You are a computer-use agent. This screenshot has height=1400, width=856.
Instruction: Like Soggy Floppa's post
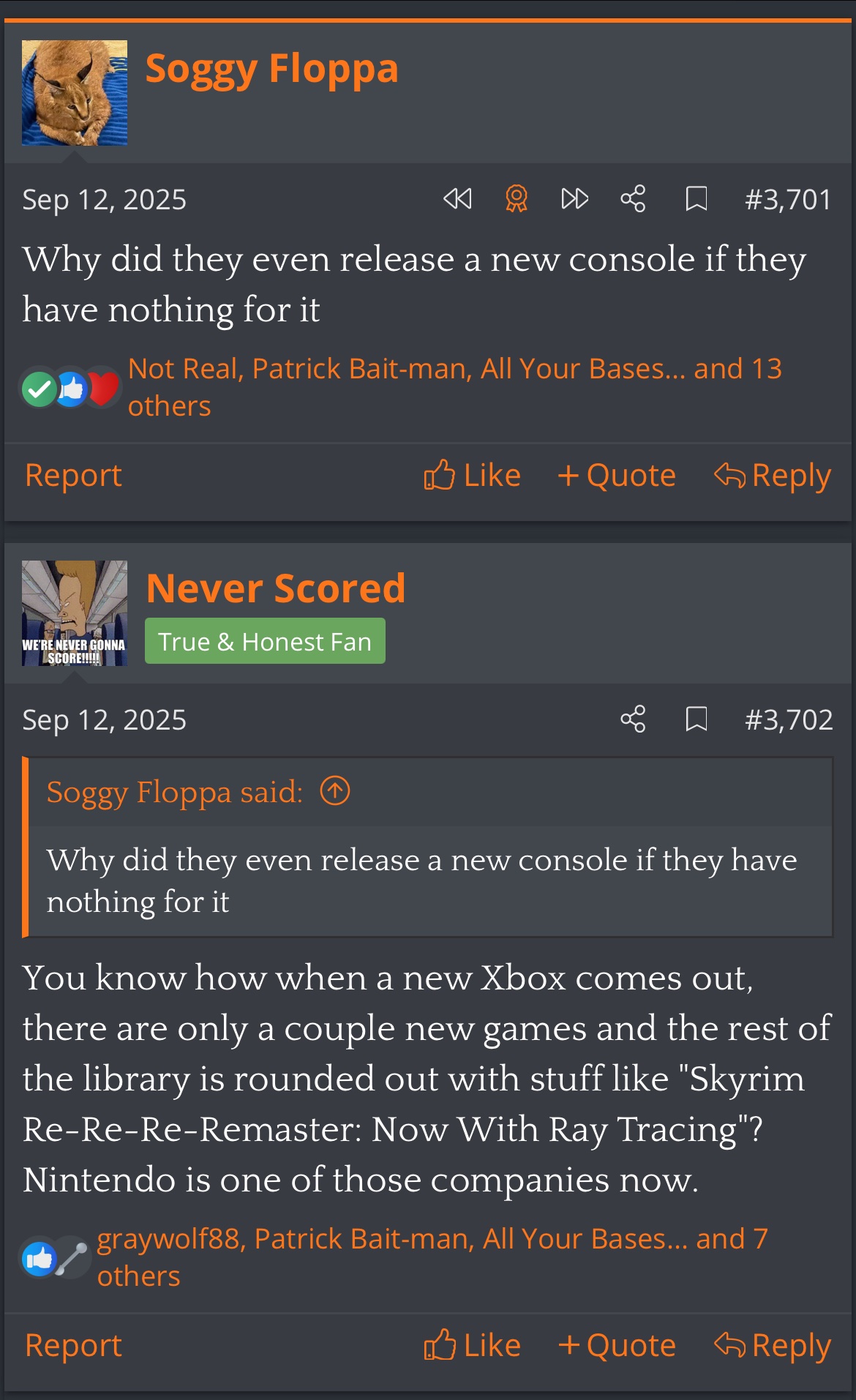(472, 476)
